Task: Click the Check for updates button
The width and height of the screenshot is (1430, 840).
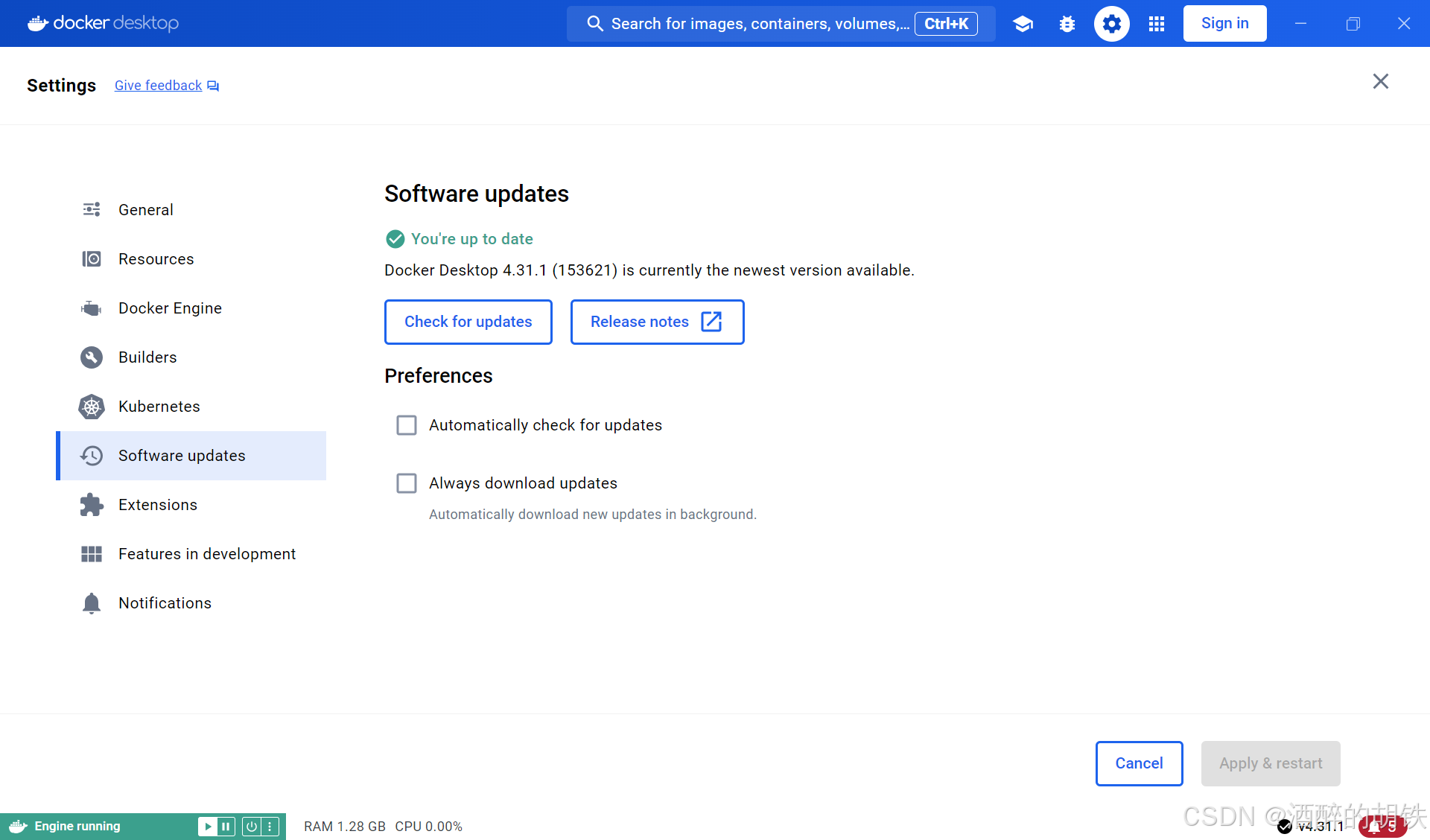Action: click(x=468, y=322)
